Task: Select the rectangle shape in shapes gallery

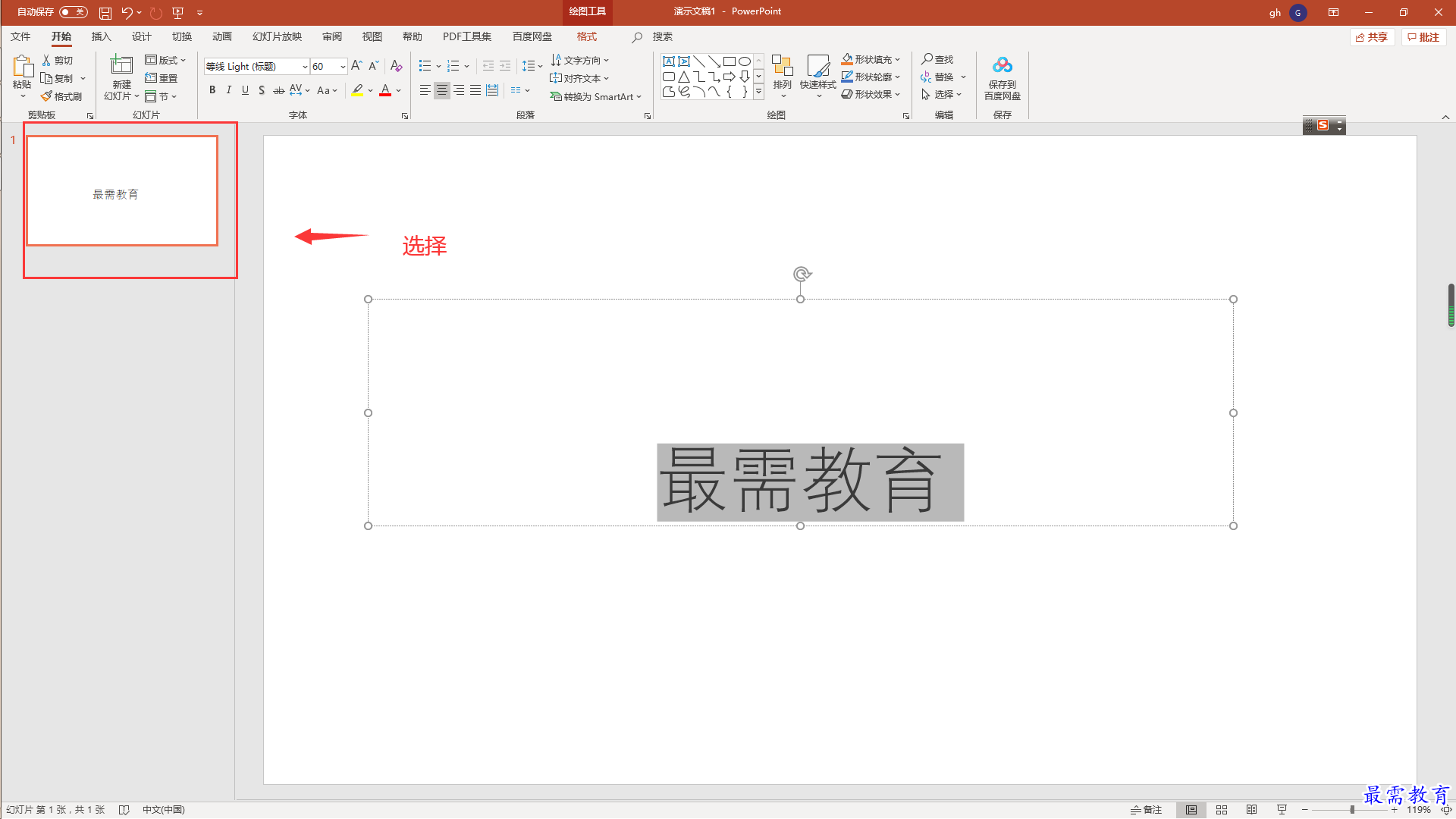Action: tap(730, 61)
